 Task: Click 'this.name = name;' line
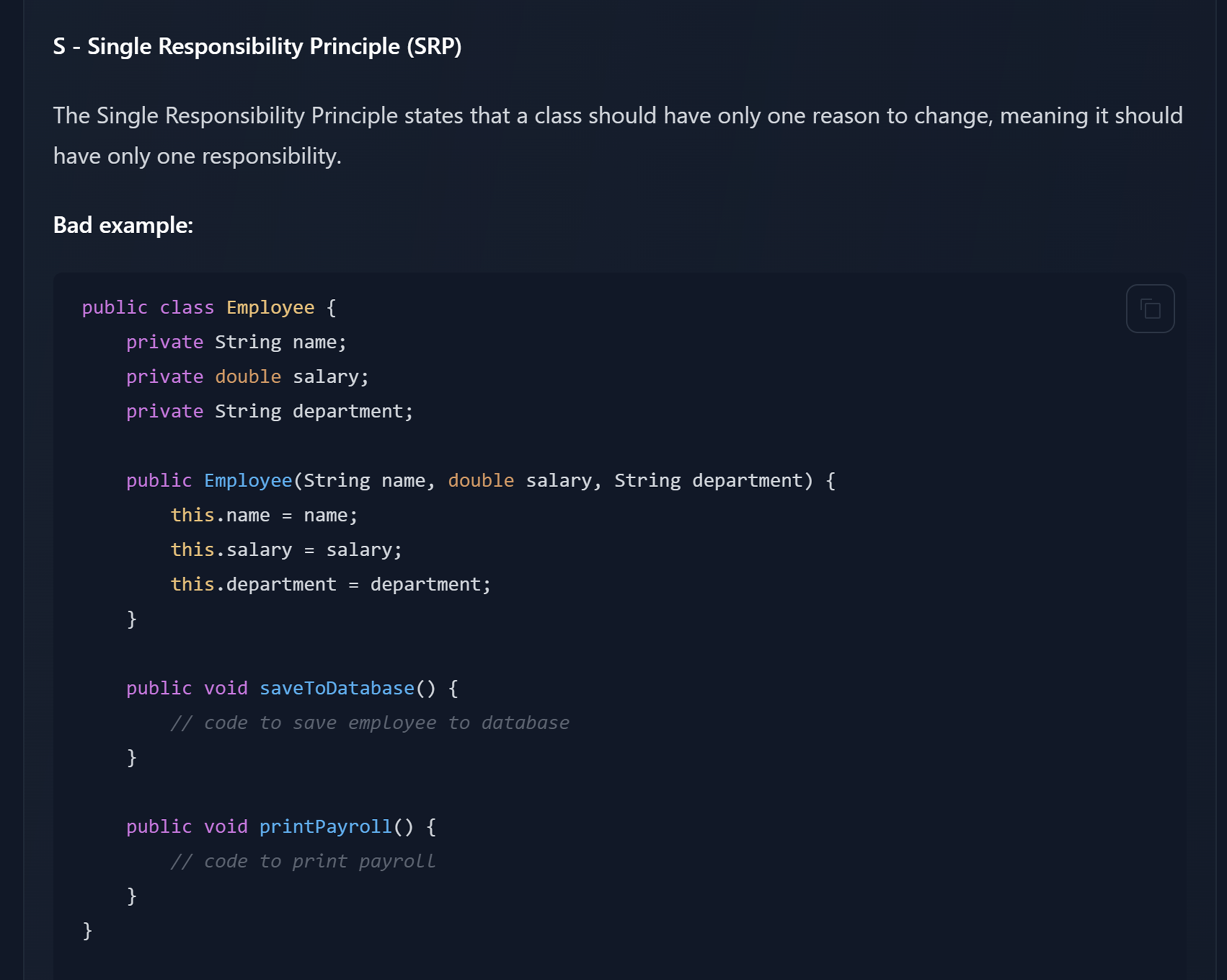pyautogui.click(x=264, y=515)
